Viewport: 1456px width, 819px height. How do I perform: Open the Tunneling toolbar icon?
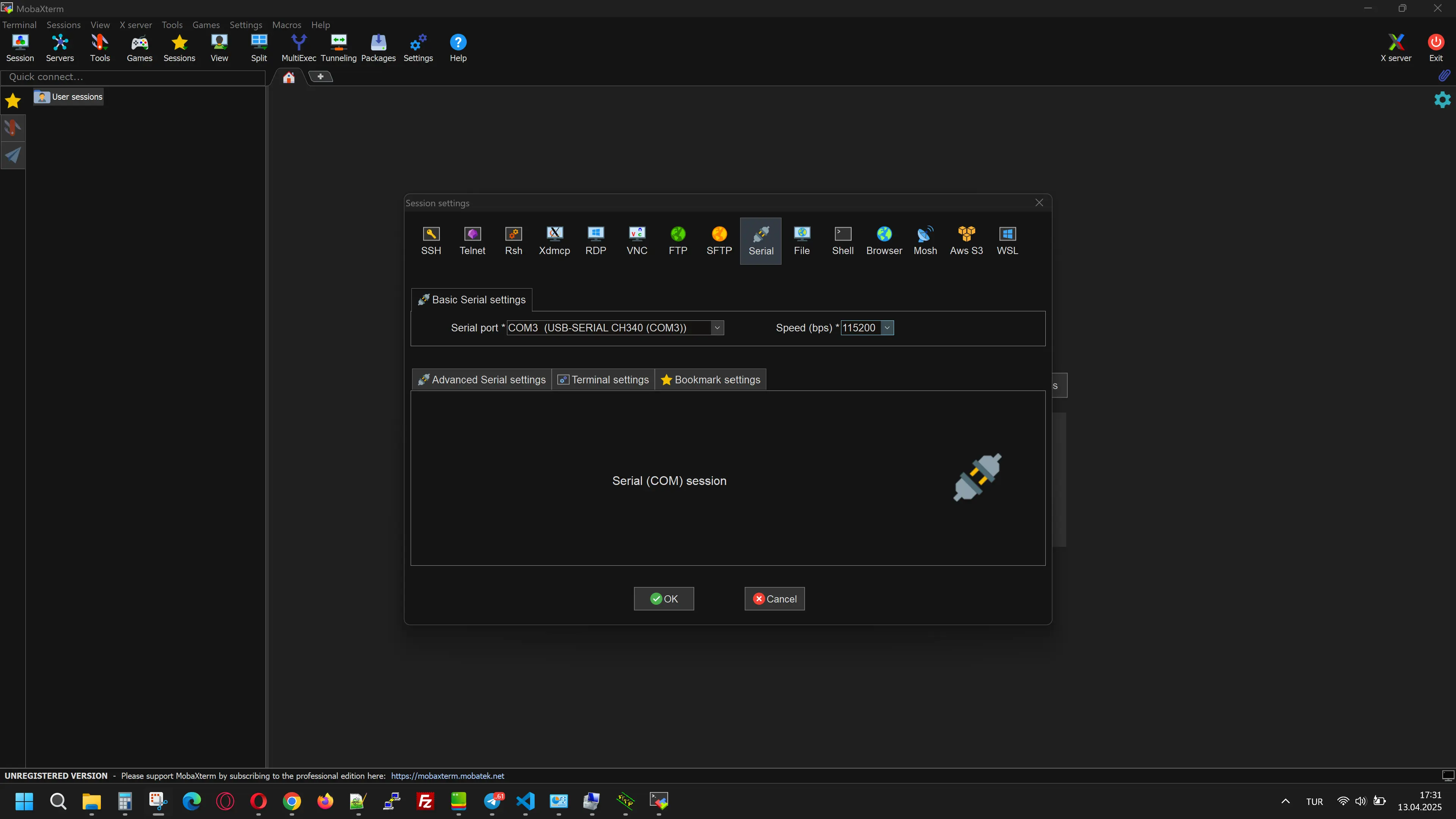coord(339,48)
